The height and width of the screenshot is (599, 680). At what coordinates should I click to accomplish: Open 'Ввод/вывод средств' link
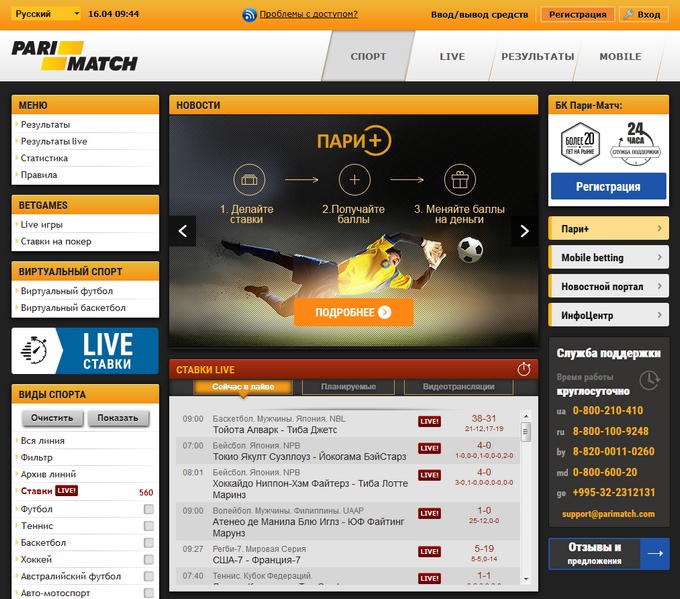pos(480,15)
